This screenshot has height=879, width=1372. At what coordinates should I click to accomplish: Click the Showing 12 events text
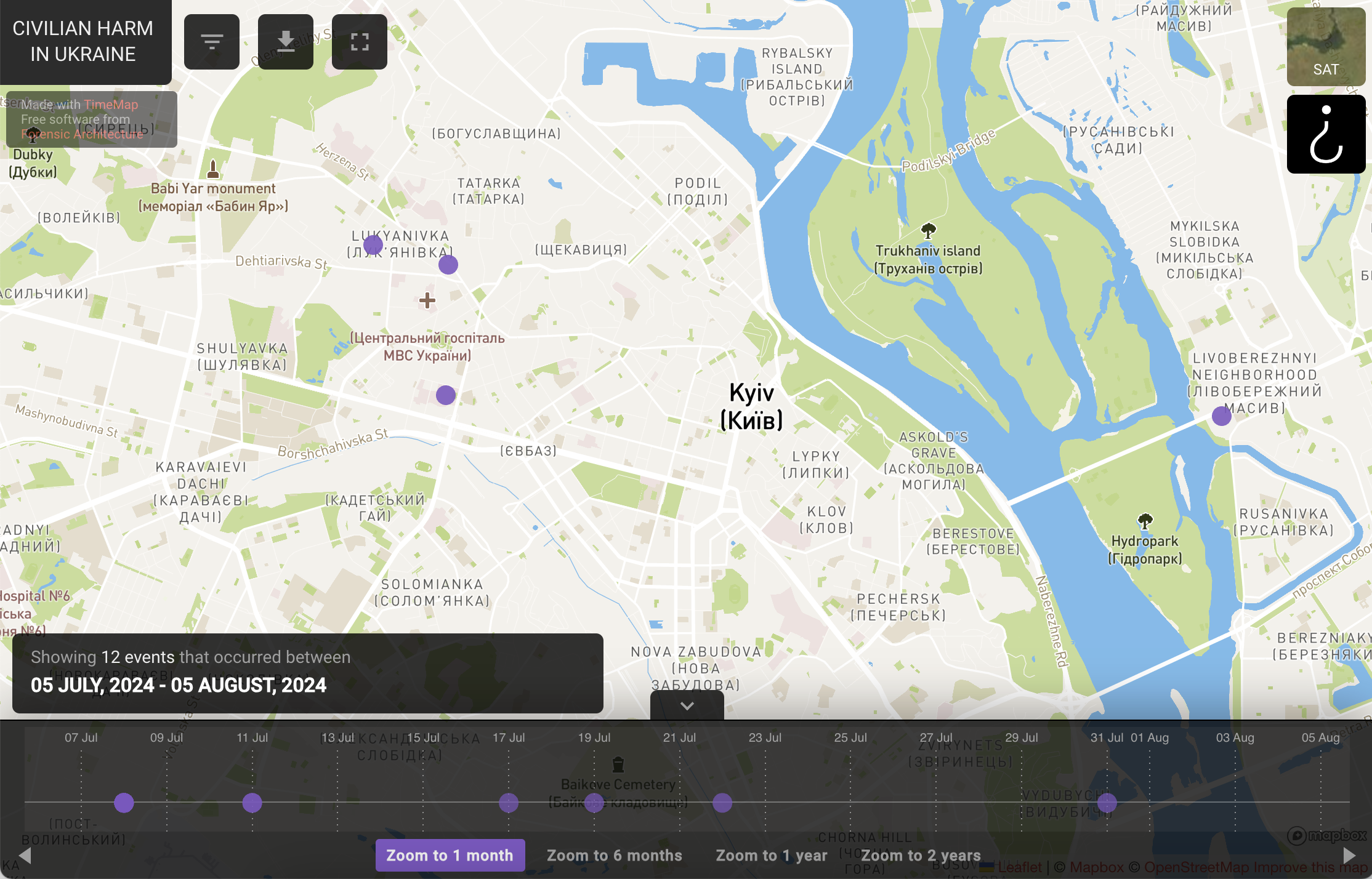pos(191,657)
